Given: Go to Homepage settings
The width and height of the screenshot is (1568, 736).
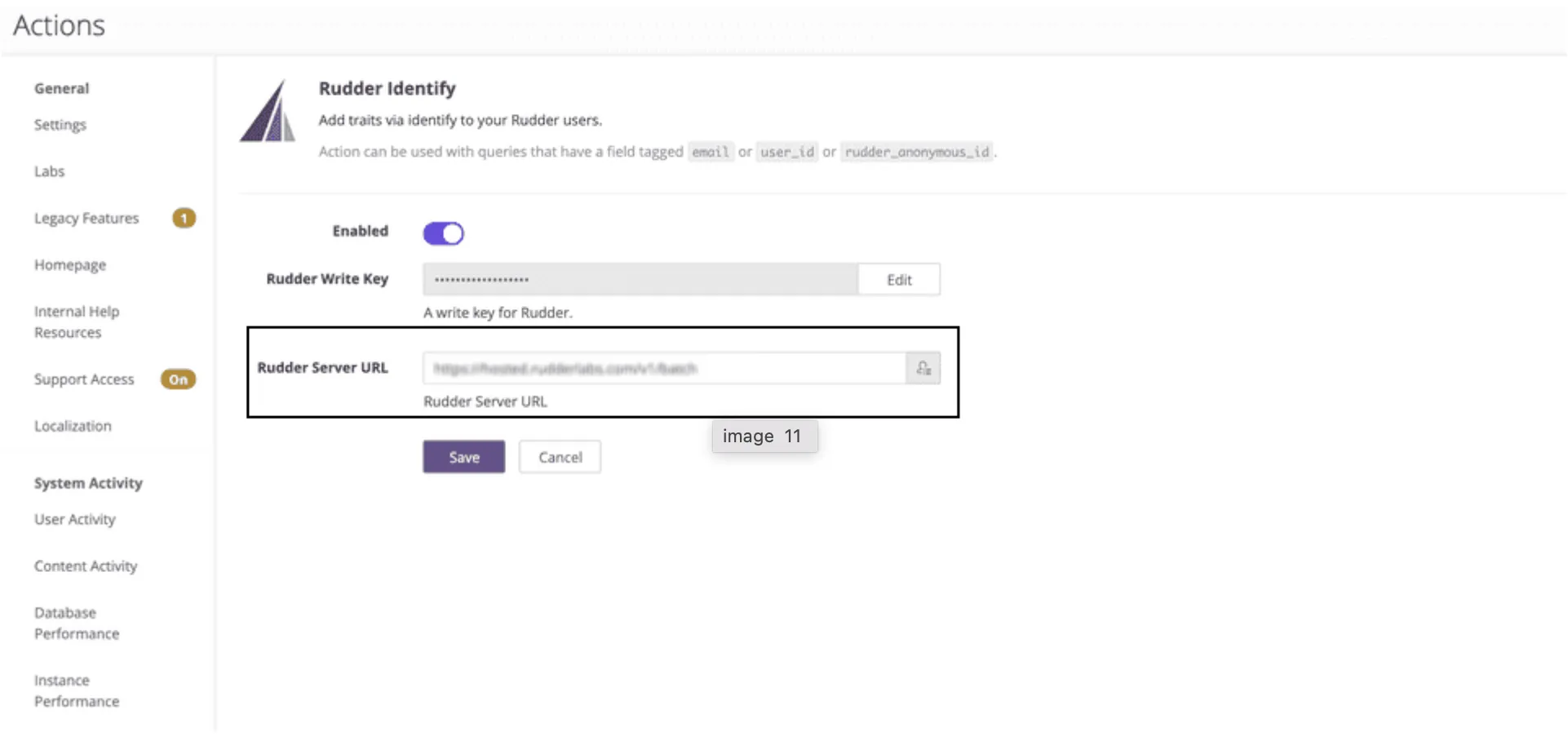Looking at the screenshot, I should pyautogui.click(x=70, y=265).
